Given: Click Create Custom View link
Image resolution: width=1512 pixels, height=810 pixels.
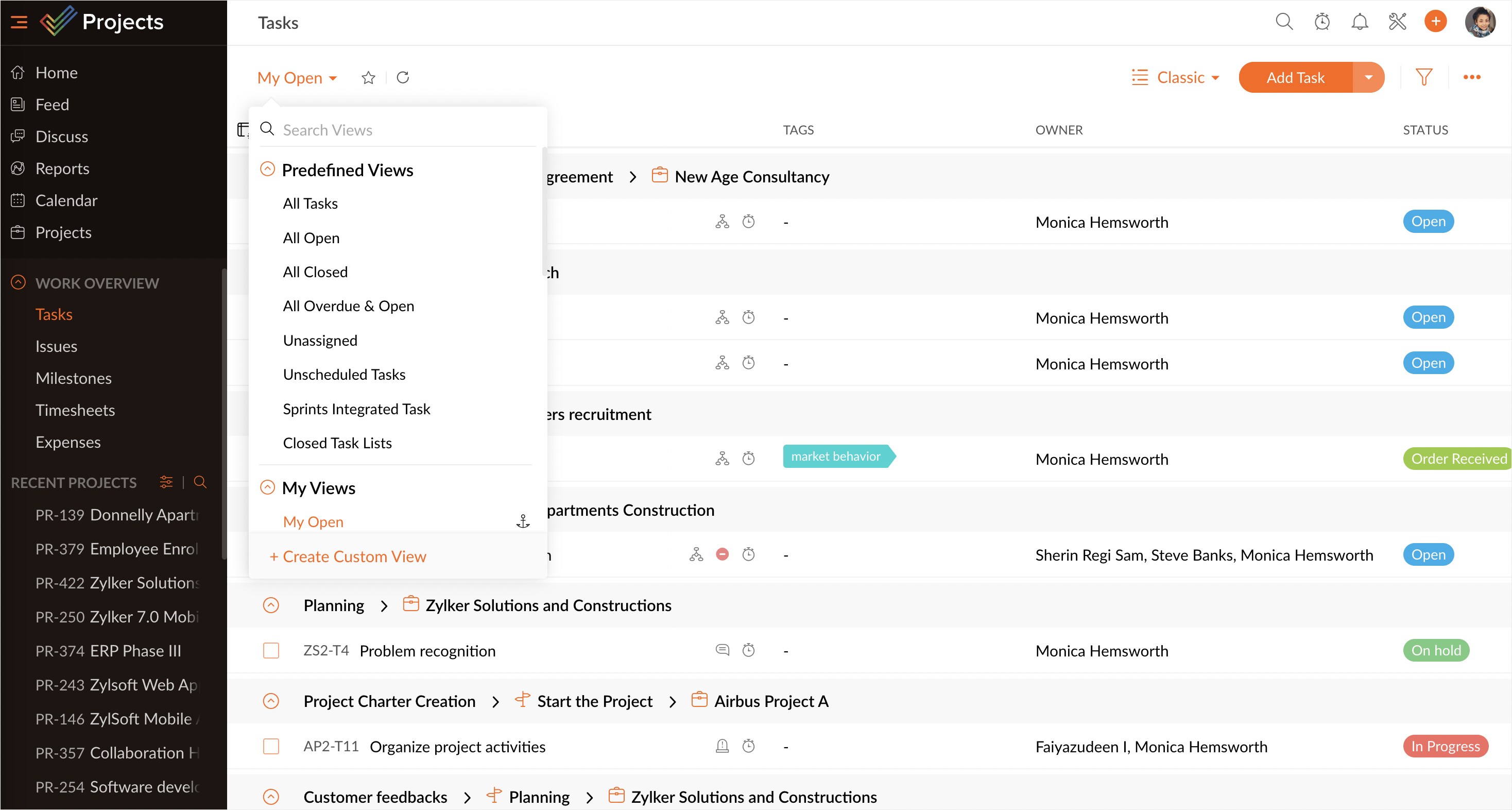Looking at the screenshot, I should coord(348,556).
